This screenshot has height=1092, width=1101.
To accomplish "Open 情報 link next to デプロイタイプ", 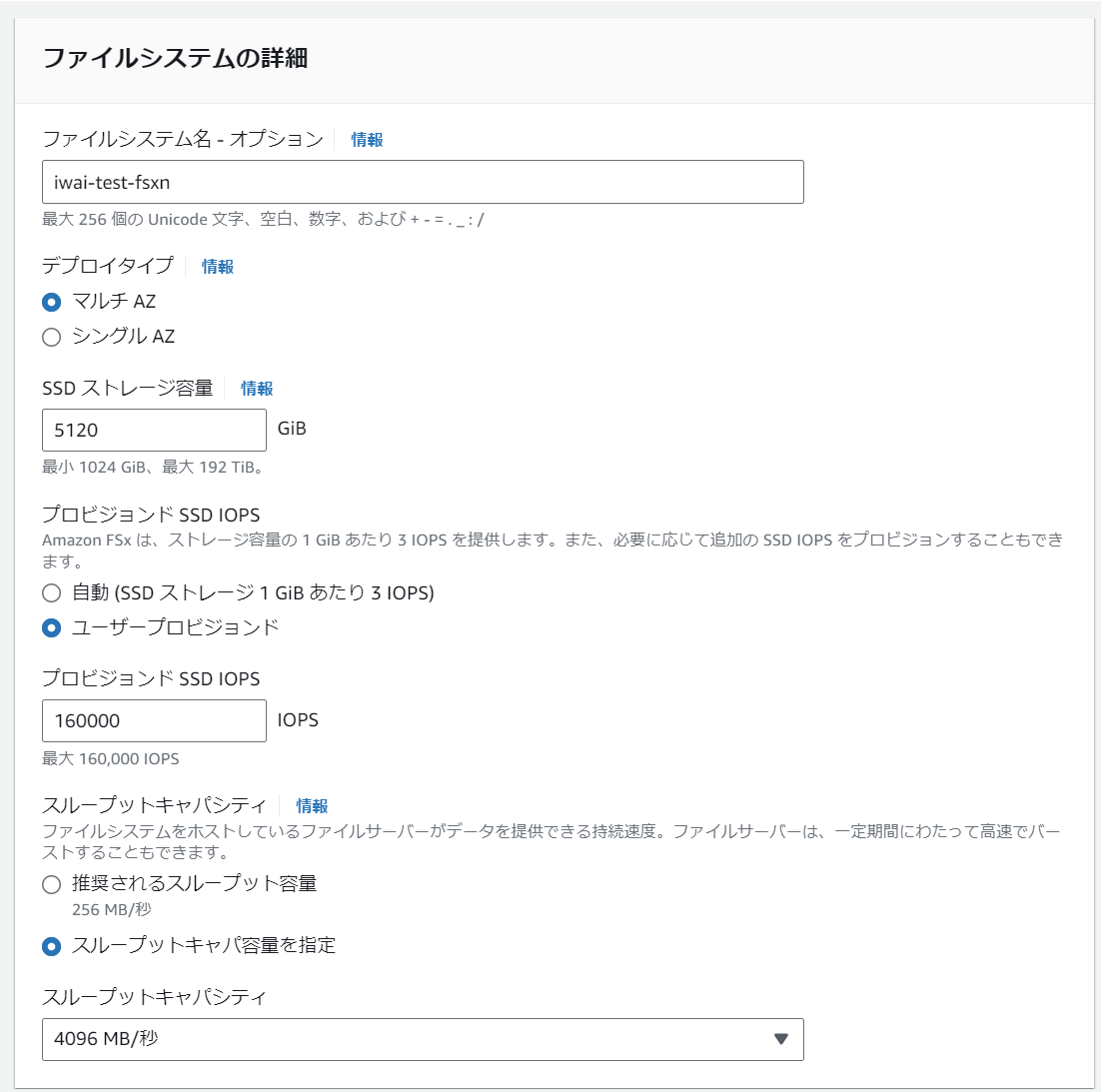I will click(x=217, y=267).
